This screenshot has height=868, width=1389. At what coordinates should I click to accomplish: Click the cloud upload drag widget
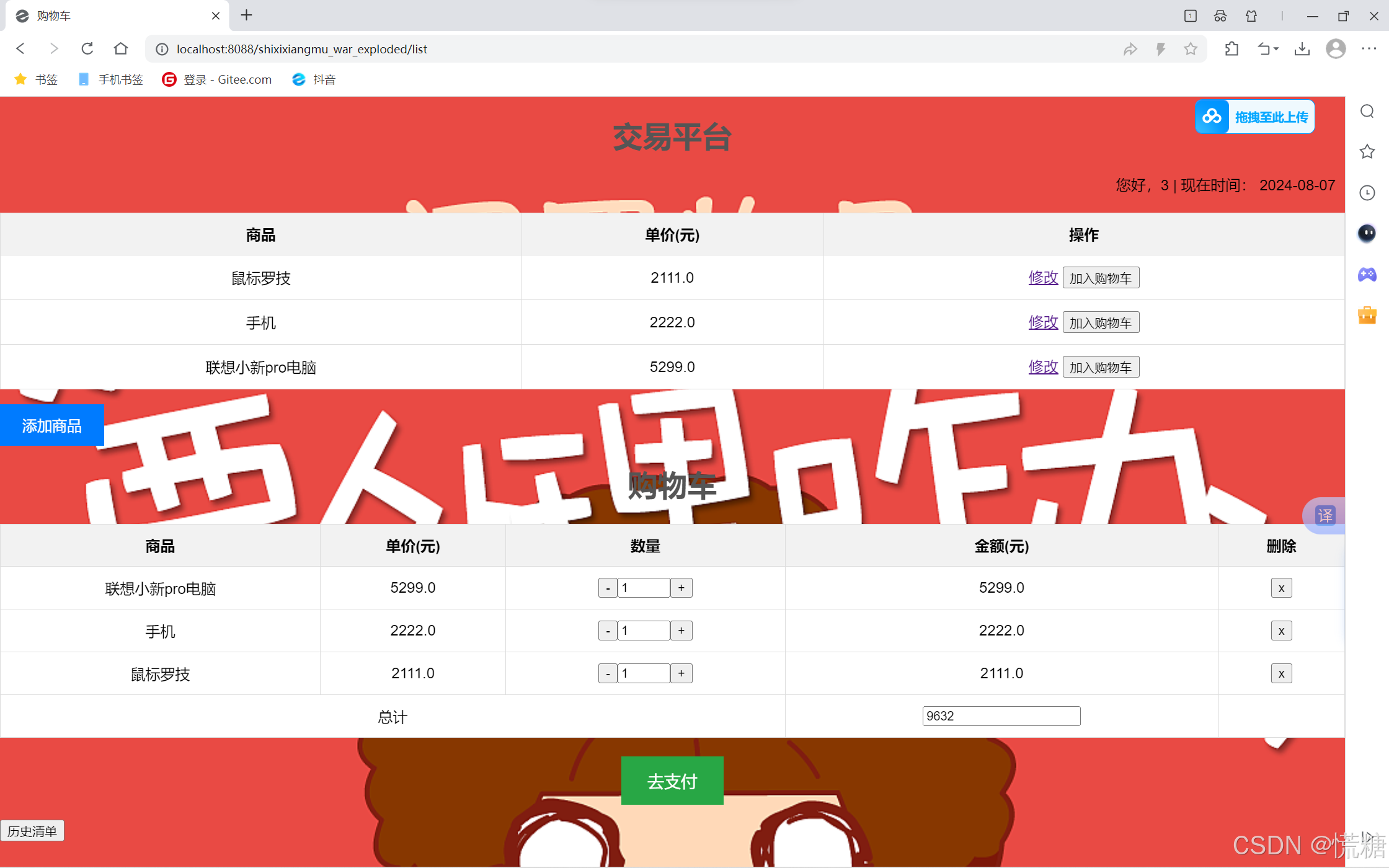(1255, 117)
